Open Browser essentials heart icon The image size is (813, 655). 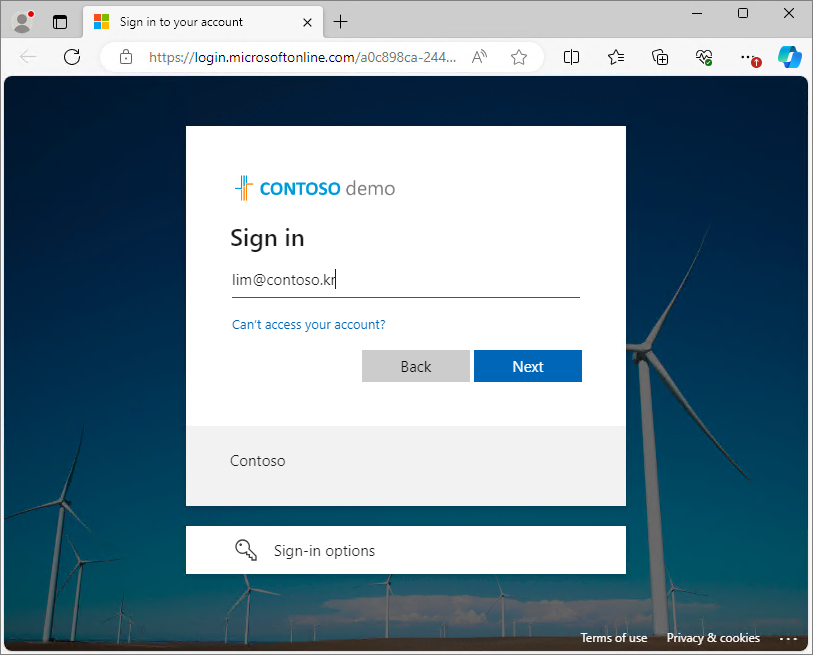pyautogui.click(x=704, y=57)
